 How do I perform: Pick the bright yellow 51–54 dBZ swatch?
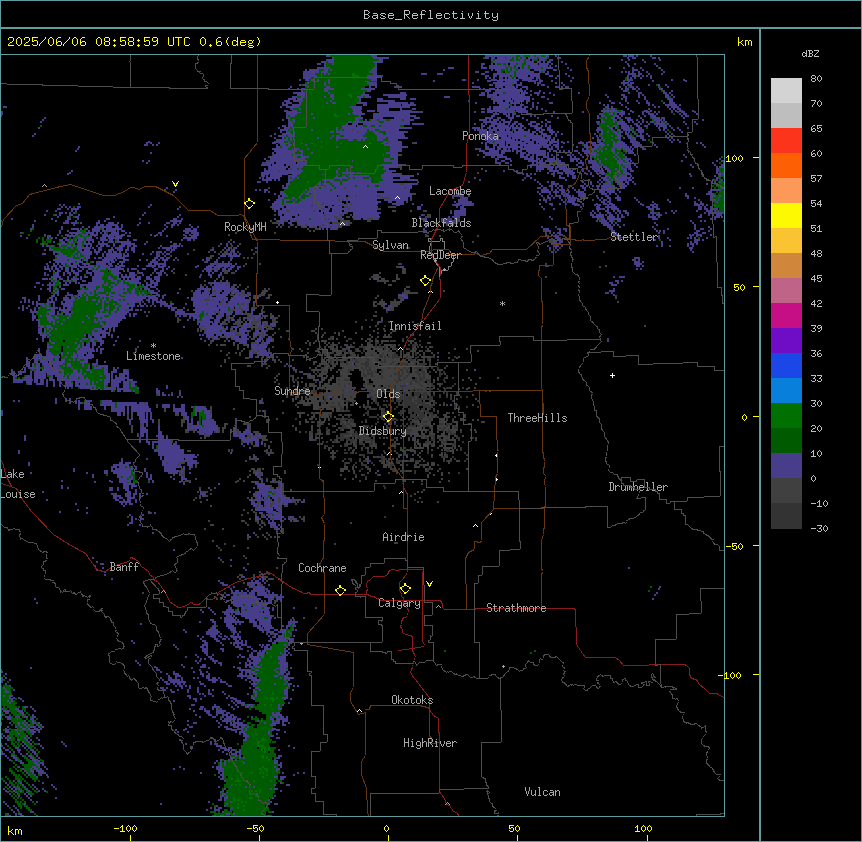click(x=786, y=215)
